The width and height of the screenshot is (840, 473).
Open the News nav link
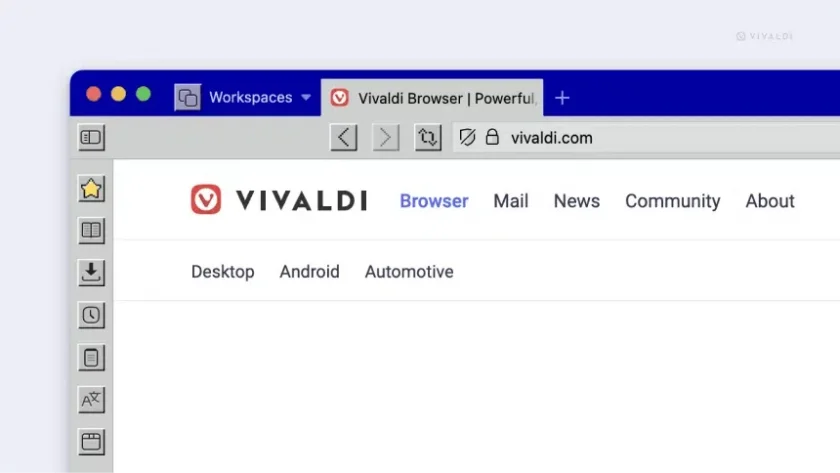(x=576, y=201)
